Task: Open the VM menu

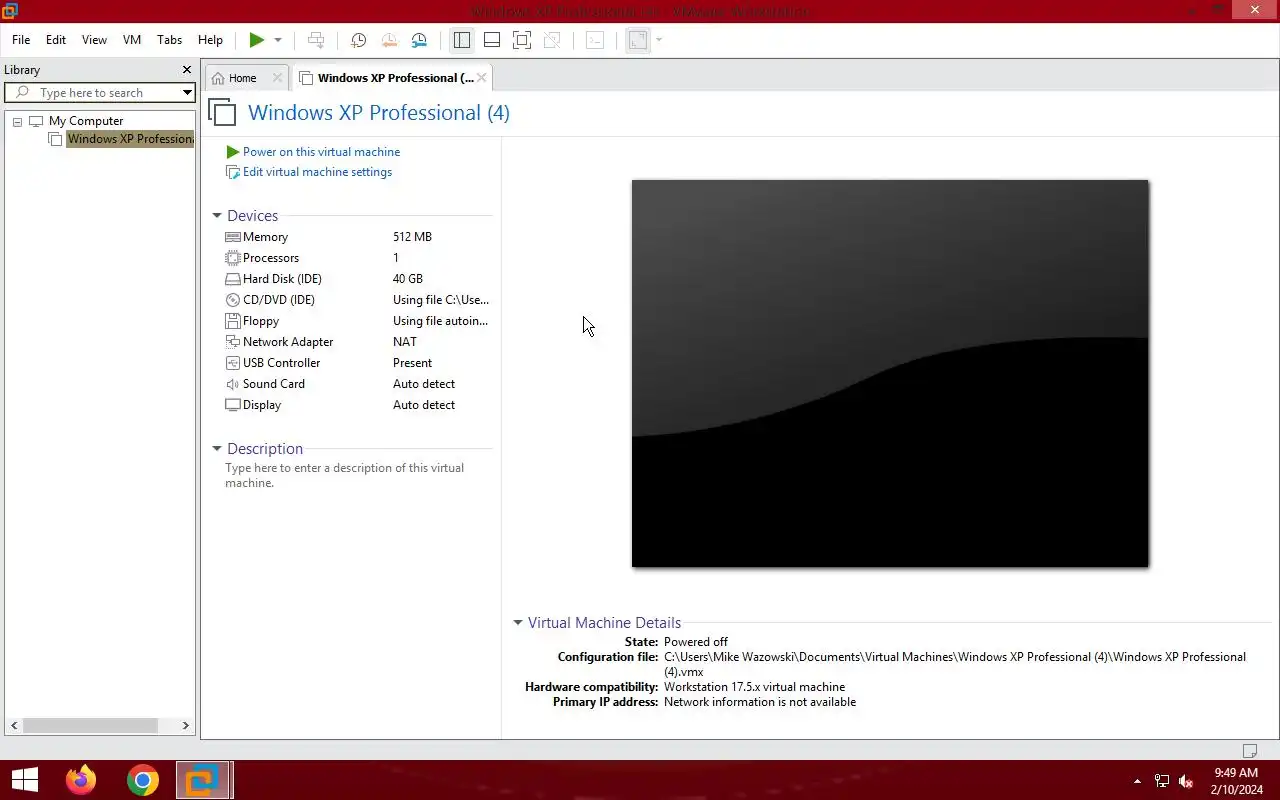Action: [x=132, y=40]
